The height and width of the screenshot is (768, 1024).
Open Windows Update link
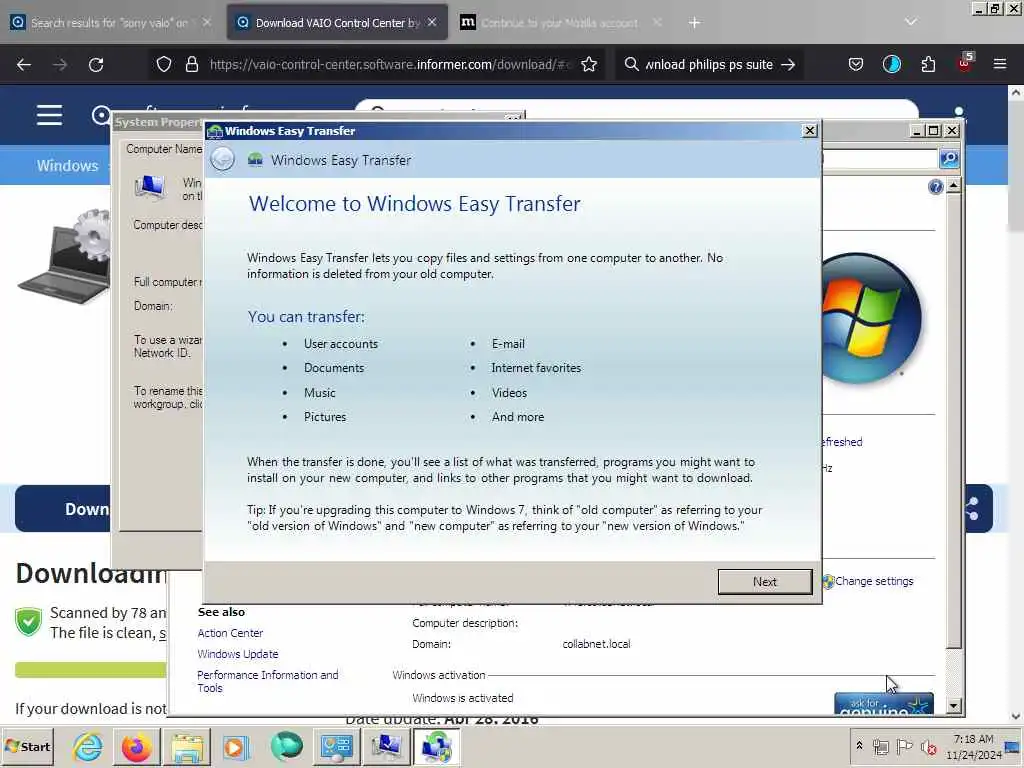coord(238,654)
